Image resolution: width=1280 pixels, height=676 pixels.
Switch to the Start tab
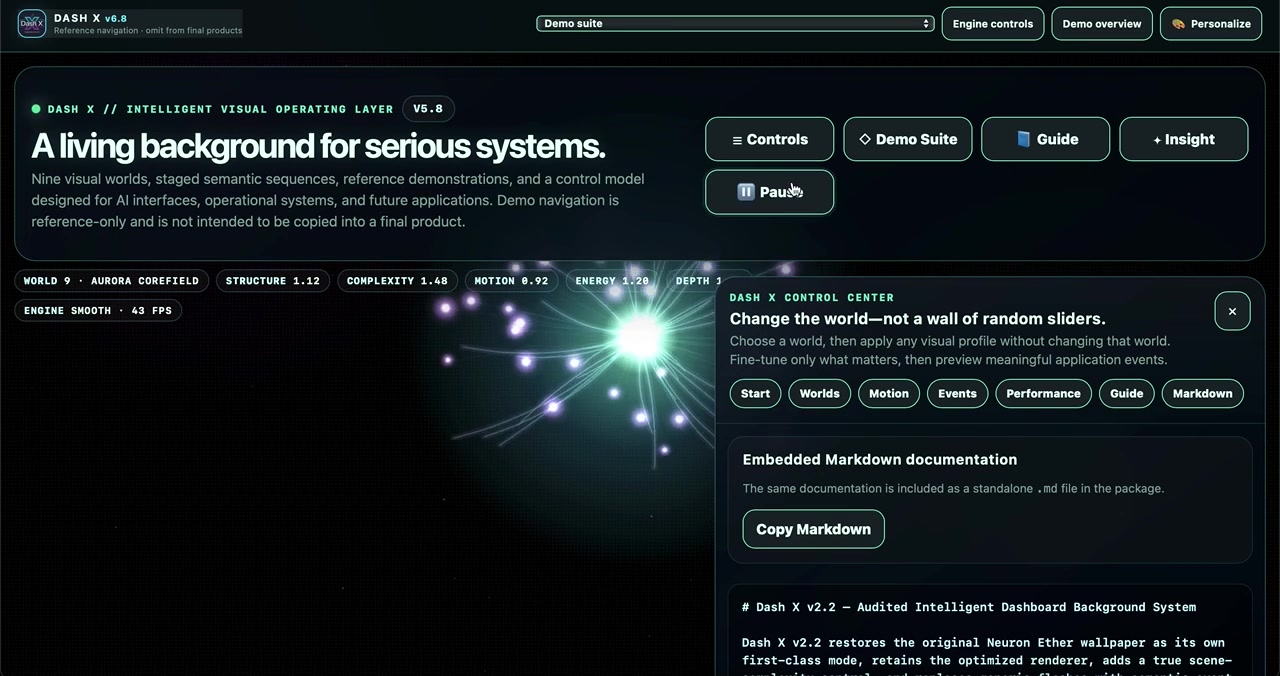(x=755, y=393)
